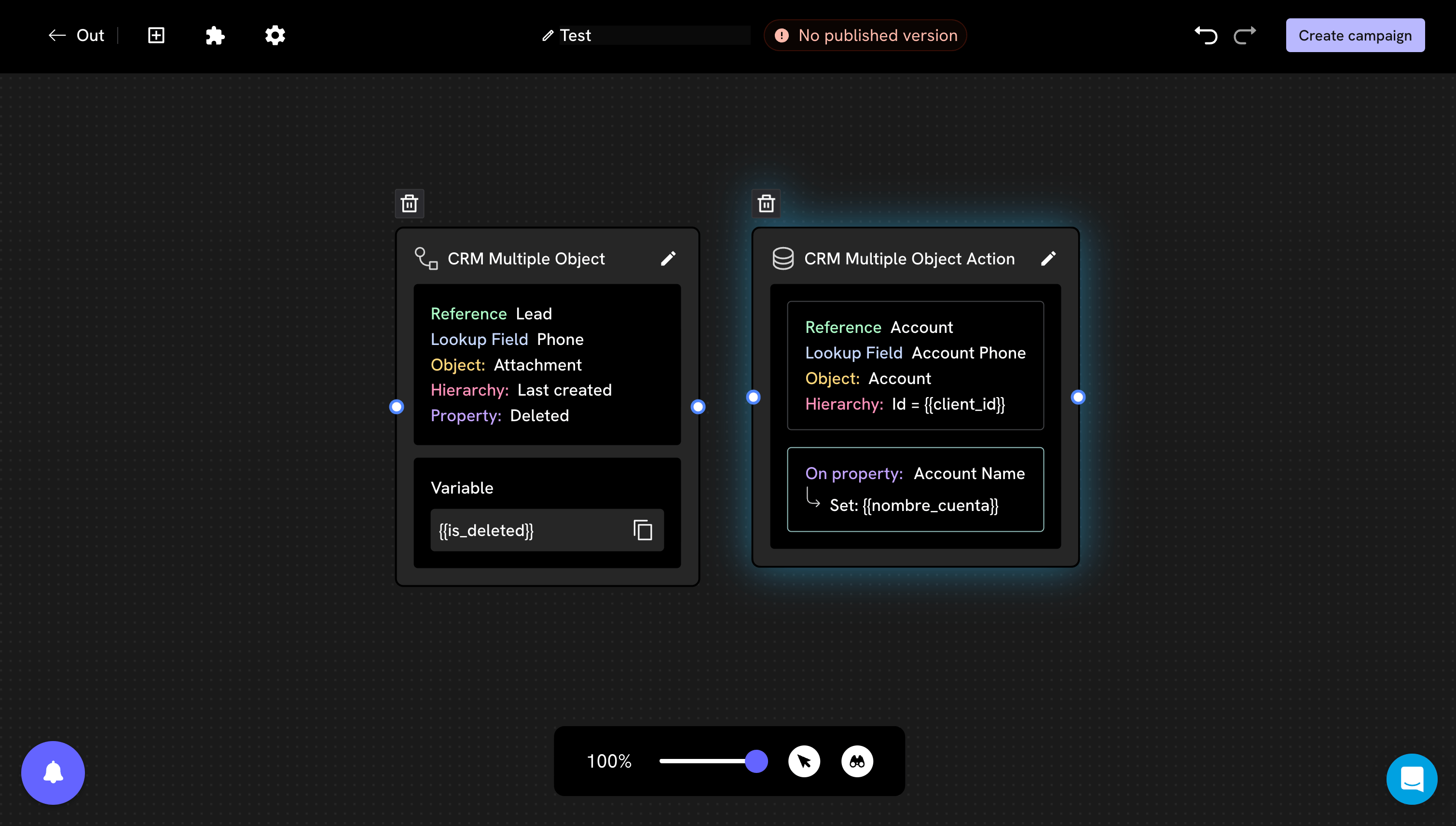Click 'Hierarchy: Id = {{client_id}}' text
Viewport: 1456px width, 826px height.
(905, 404)
